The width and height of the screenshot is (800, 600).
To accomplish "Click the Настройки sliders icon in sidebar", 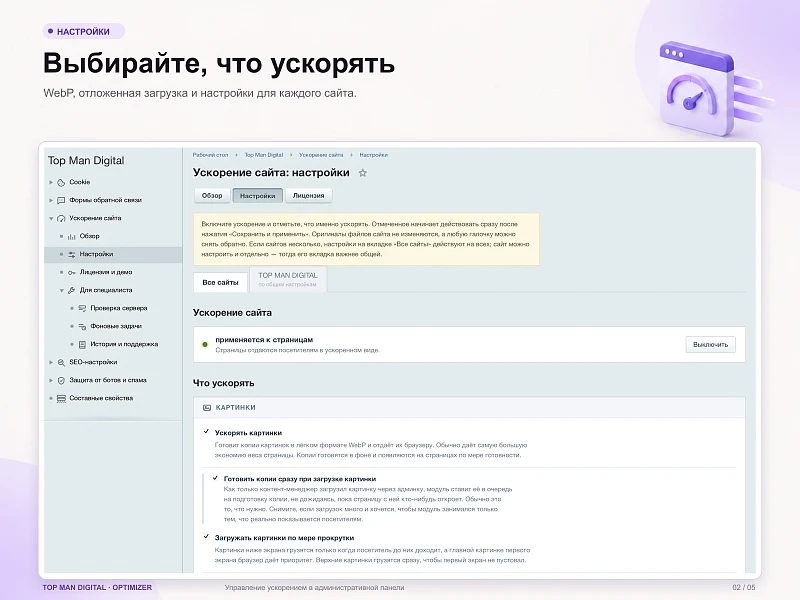I will tap(72, 254).
